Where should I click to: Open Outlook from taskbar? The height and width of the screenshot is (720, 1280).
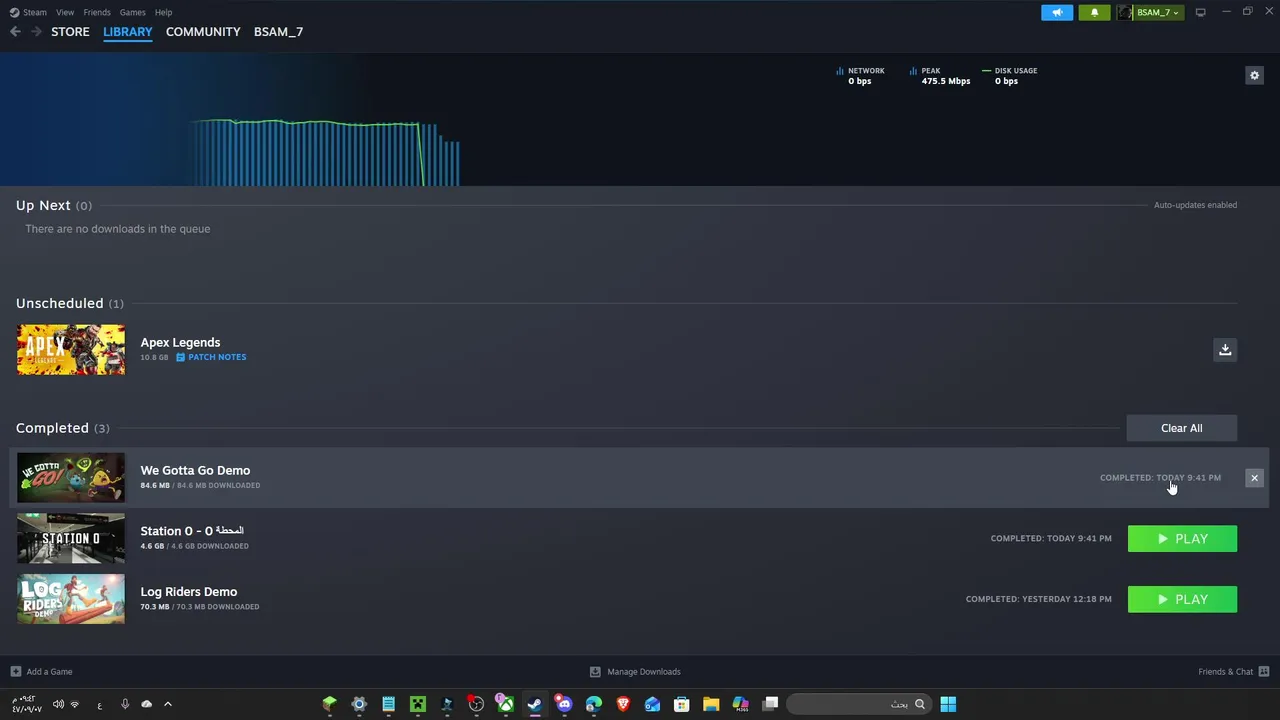click(x=652, y=704)
